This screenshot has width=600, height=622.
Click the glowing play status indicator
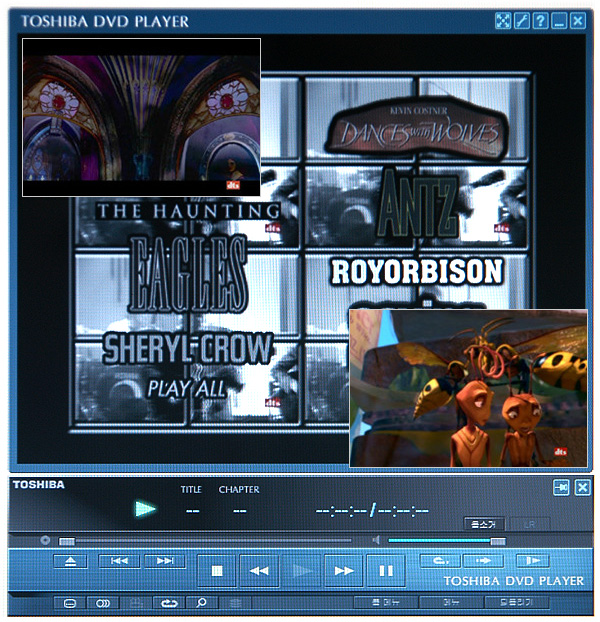(x=145, y=509)
